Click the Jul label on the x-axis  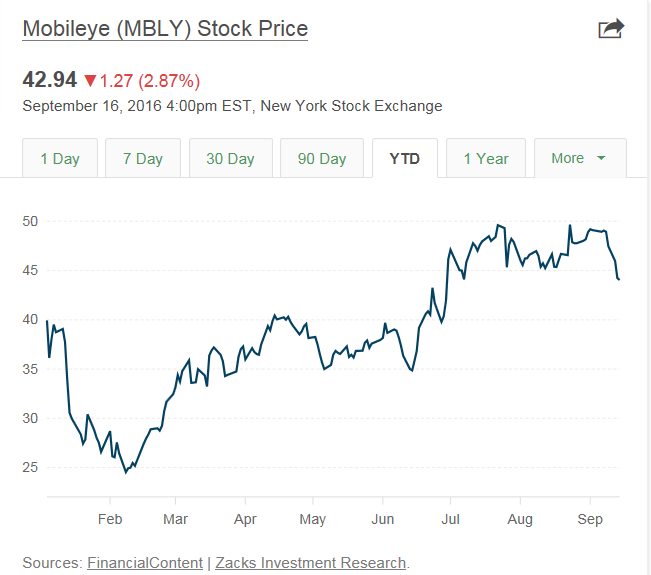tap(450, 519)
